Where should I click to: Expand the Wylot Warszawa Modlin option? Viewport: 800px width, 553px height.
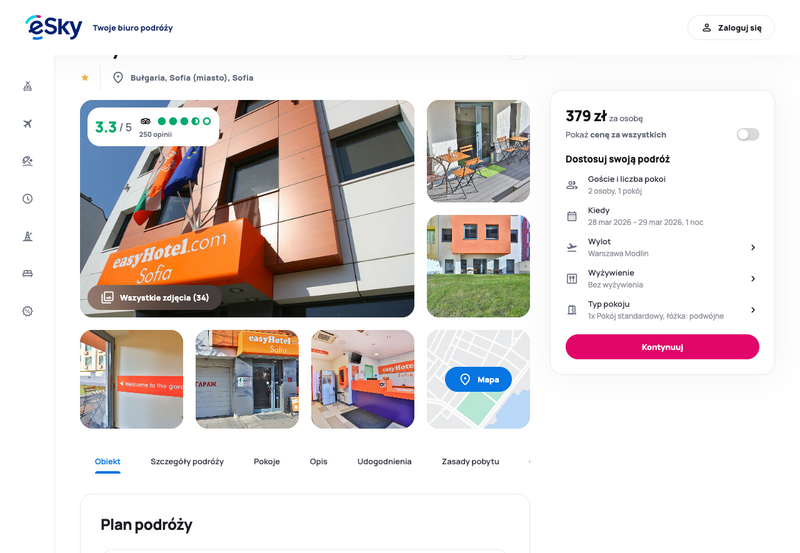click(x=662, y=247)
